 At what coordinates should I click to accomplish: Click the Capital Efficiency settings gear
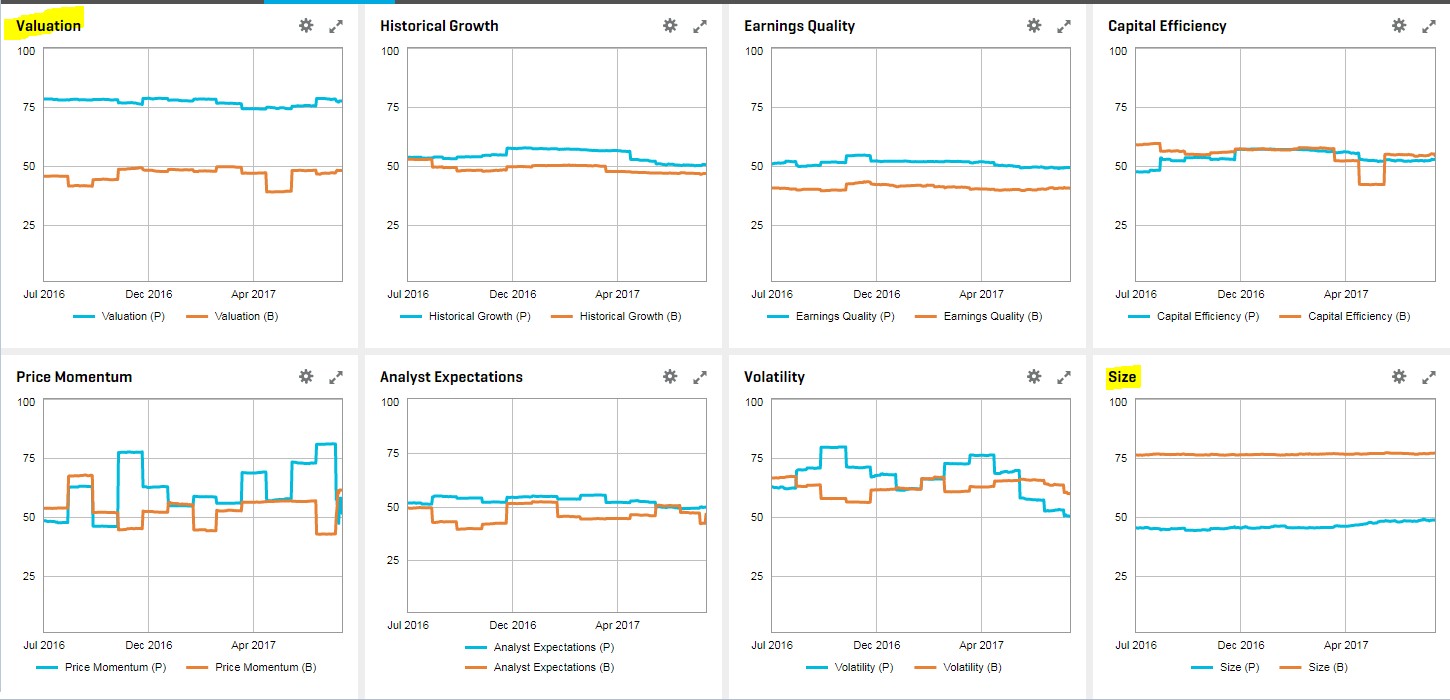point(1398,26)
